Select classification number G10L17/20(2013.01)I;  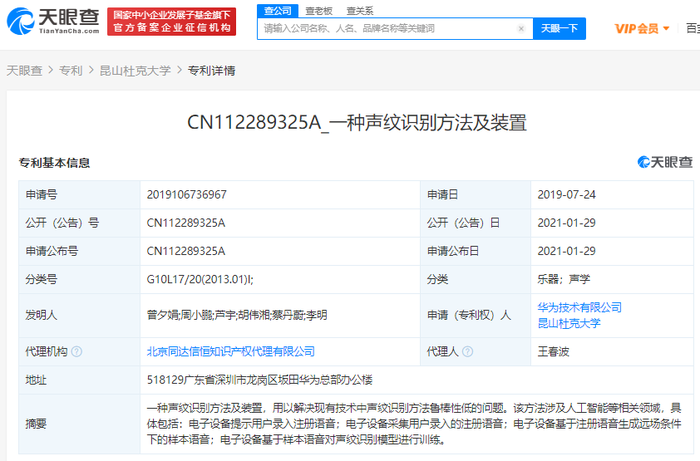200,279
